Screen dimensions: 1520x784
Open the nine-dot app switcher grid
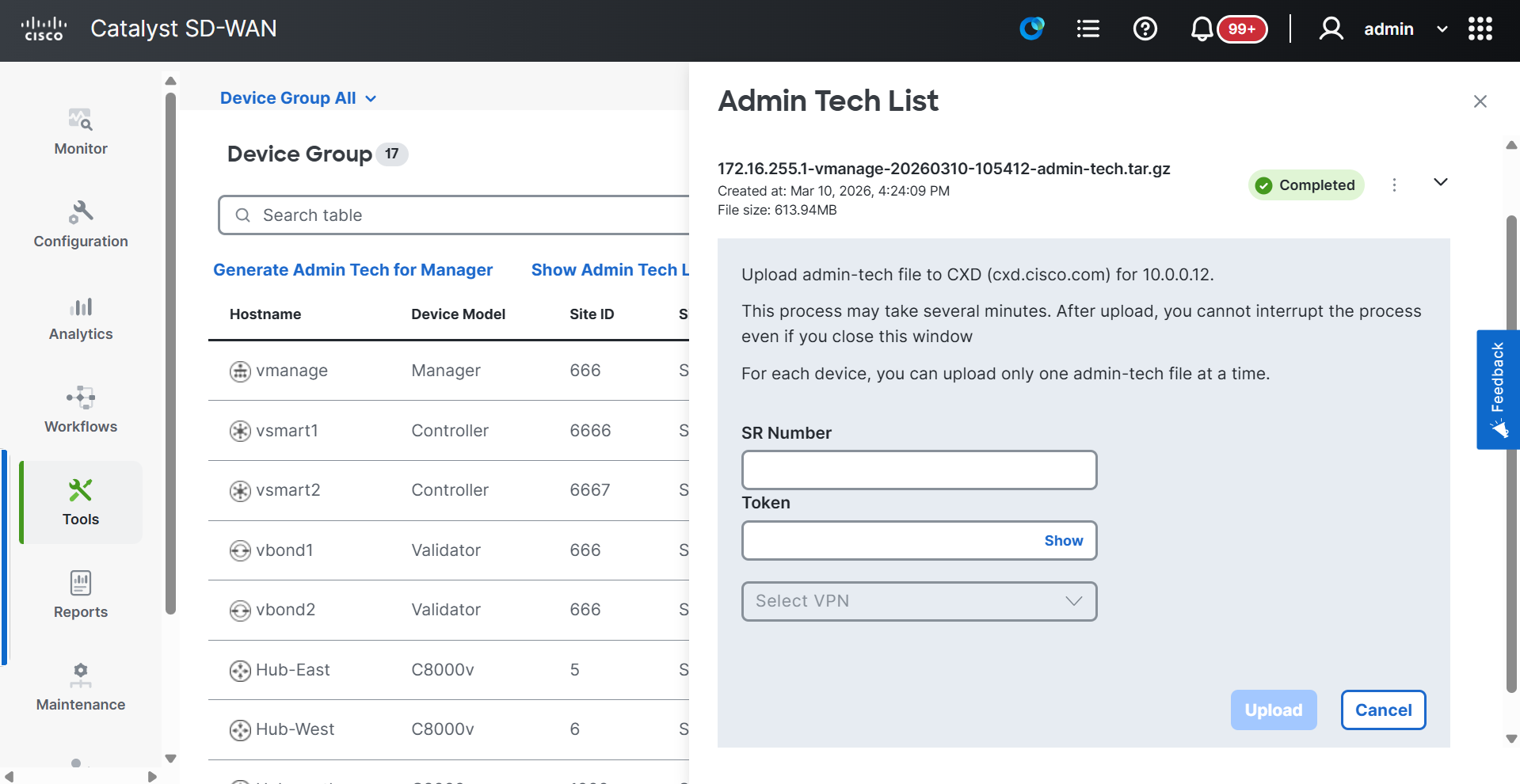coord(1480,29)
